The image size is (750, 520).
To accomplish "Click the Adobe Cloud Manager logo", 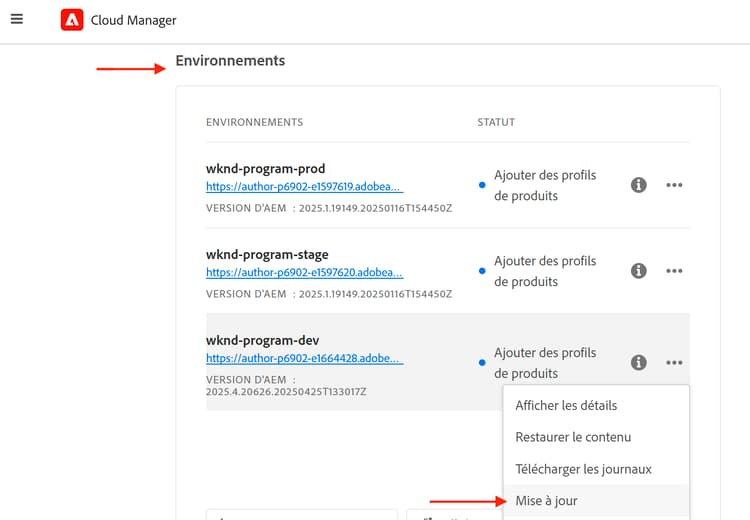I will [72, 20].
